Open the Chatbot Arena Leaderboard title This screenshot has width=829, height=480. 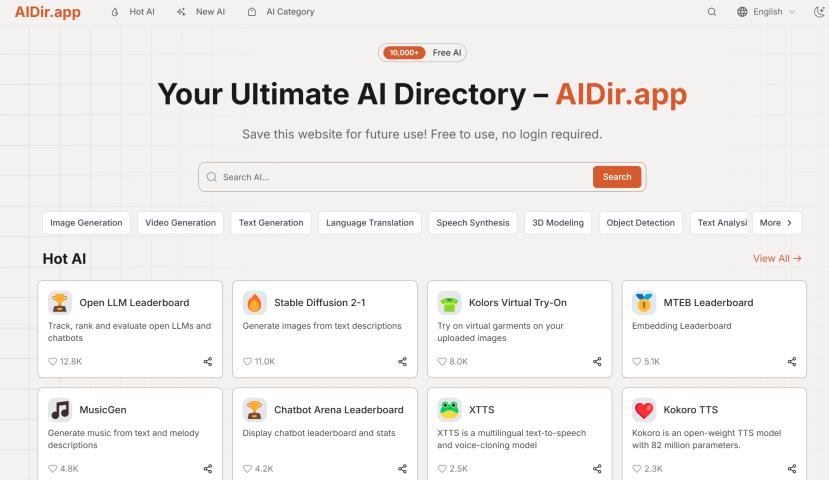pos(338,410)
